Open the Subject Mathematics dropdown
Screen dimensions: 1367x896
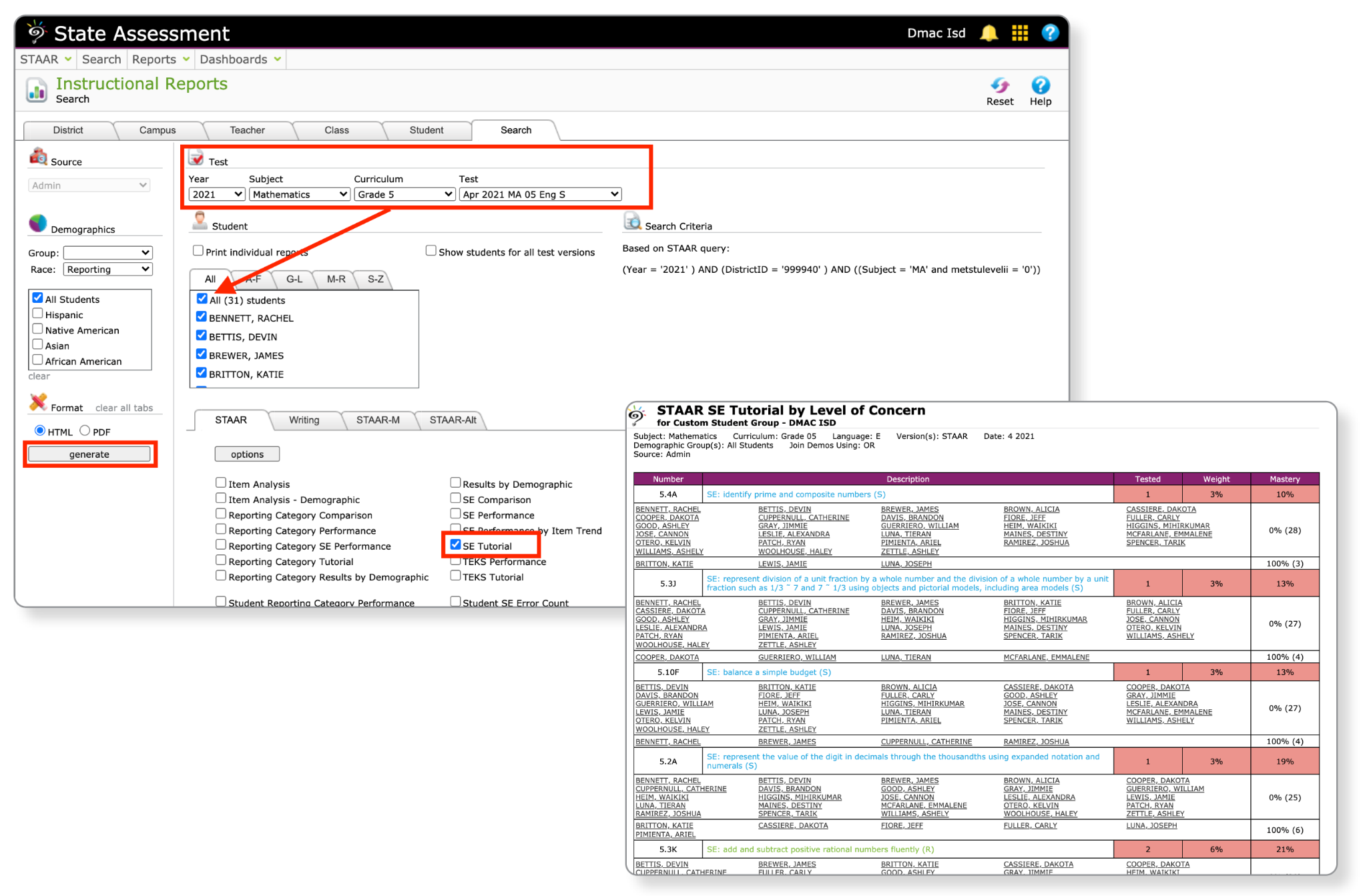[x=300, y=194]
